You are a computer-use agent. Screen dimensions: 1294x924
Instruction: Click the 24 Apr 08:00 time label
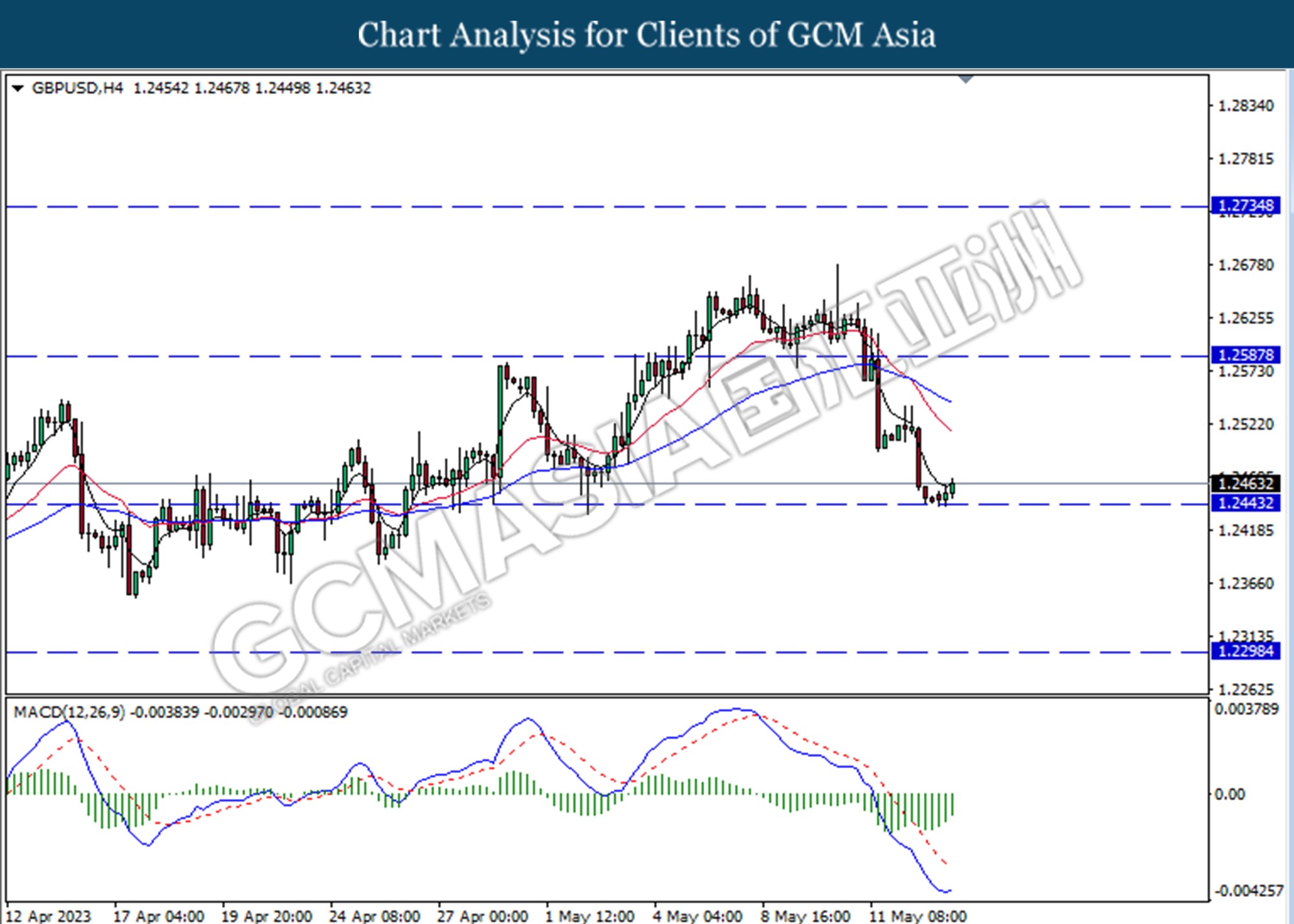pyautogui.click(x=375, y=916)
